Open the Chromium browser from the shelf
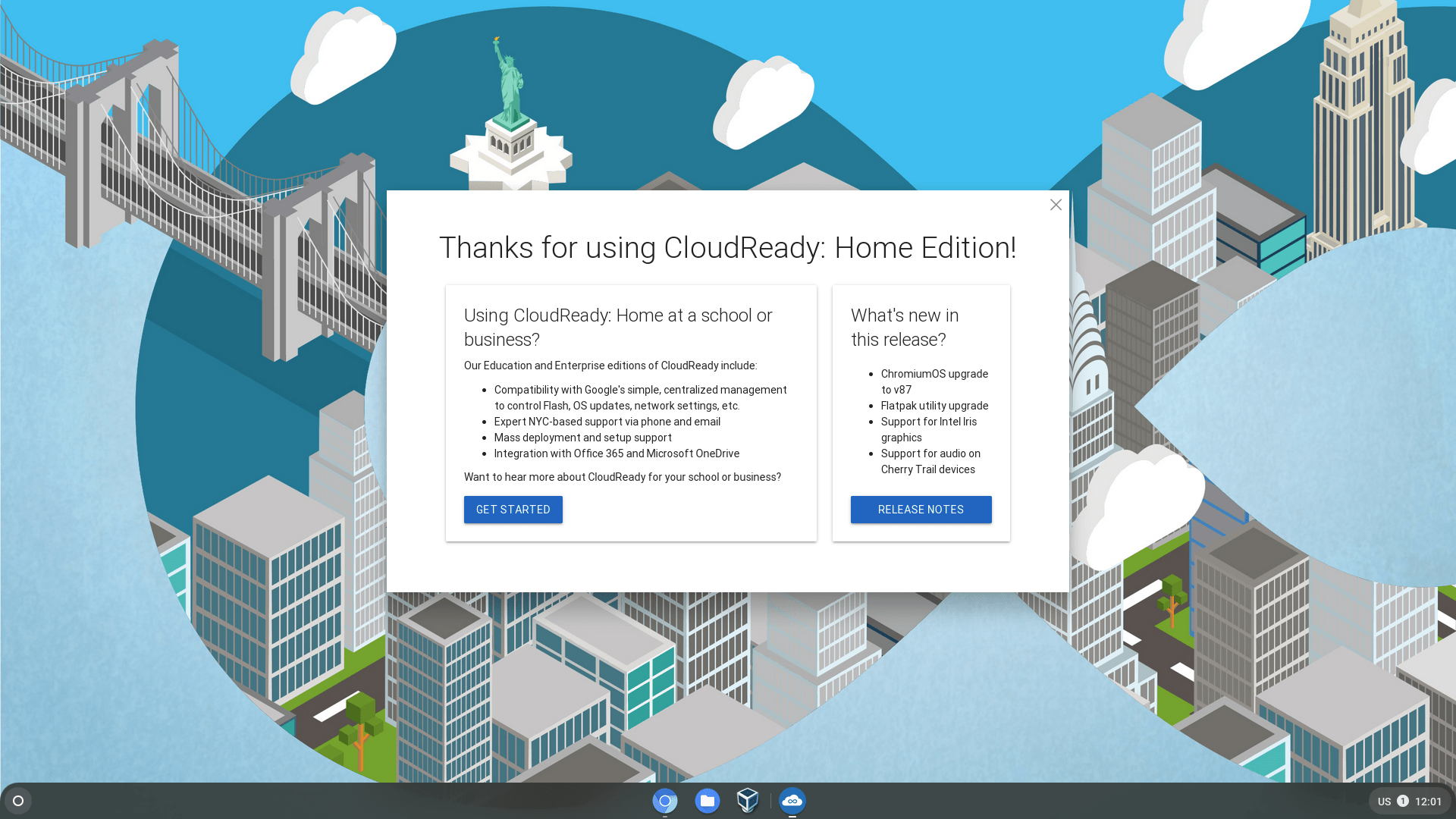Screen dimensions: 1456x819 [665, 801]
